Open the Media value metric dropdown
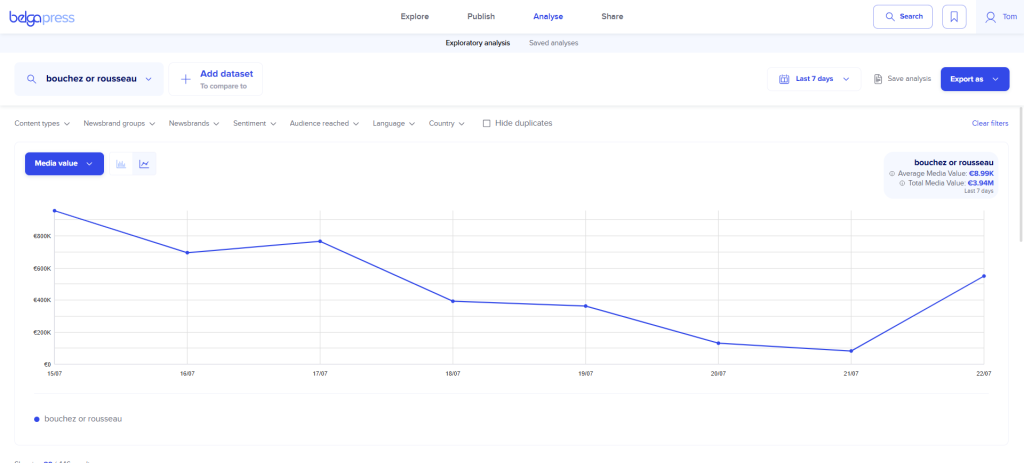1024x463 pixels. tap(64, 164)
